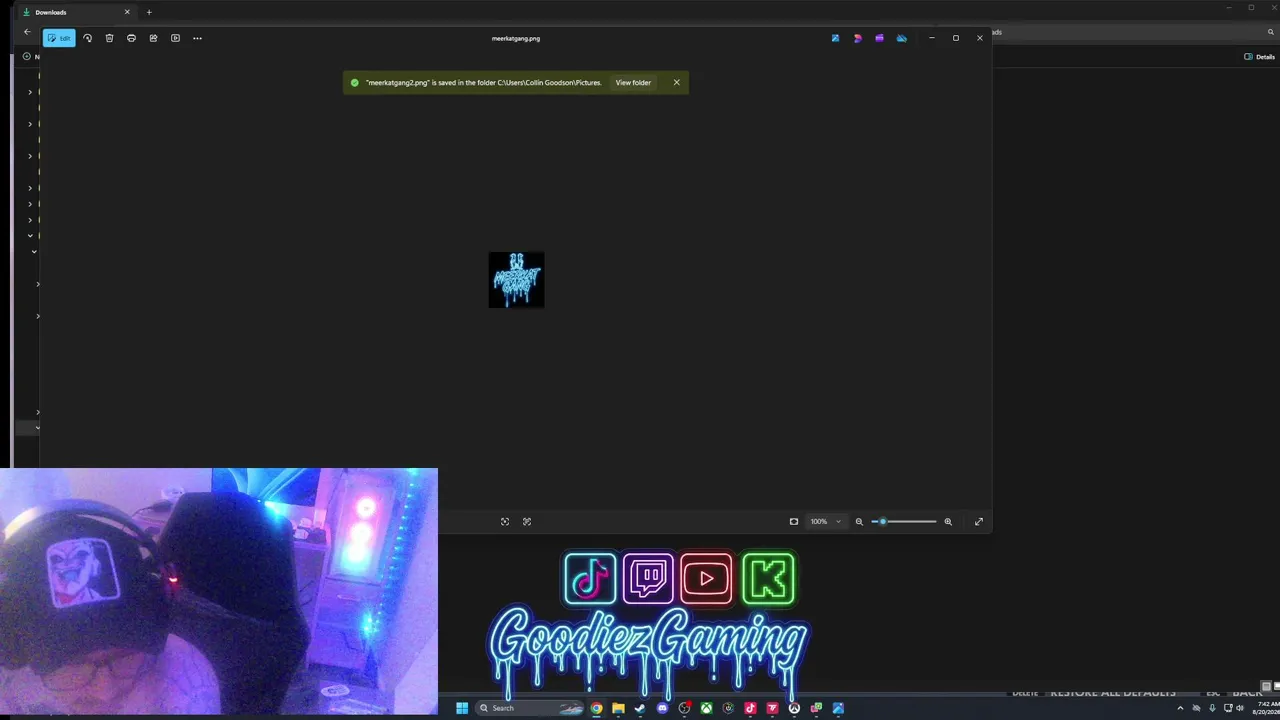Start slideshow from the Photos toolbar

coord(175,38)
